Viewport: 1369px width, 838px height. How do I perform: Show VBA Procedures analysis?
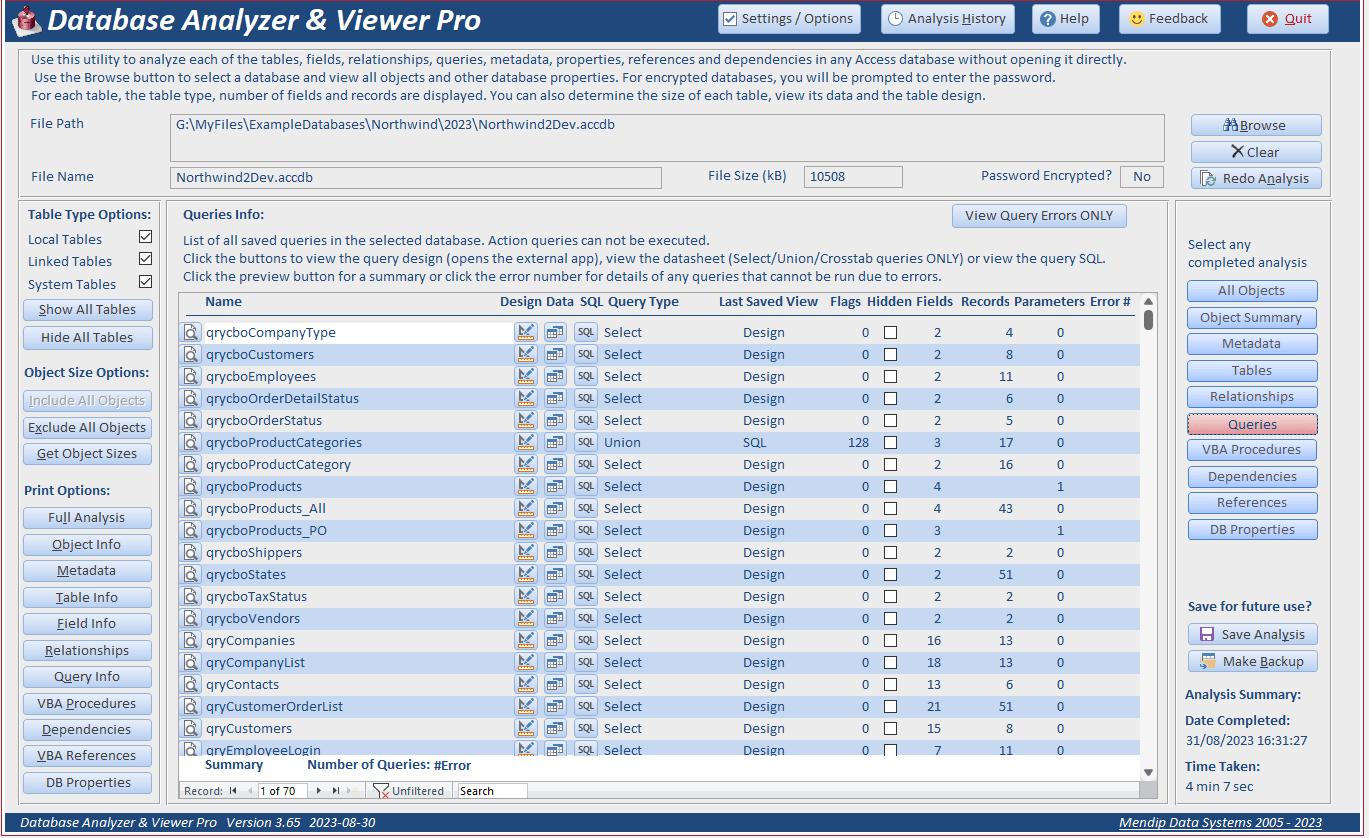click(x=1252, y=450)
